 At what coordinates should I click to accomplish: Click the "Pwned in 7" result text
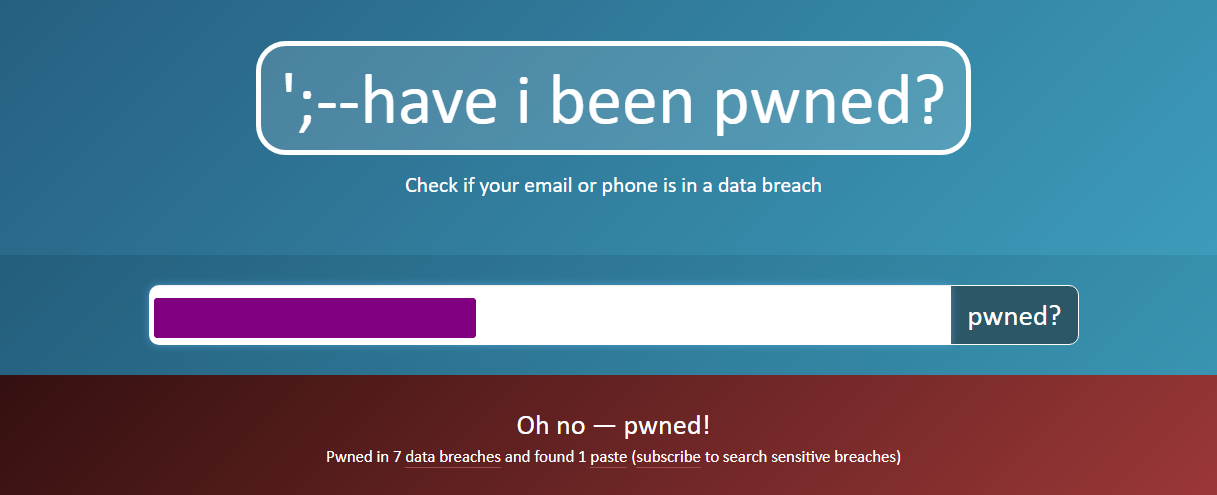point(363,458)
